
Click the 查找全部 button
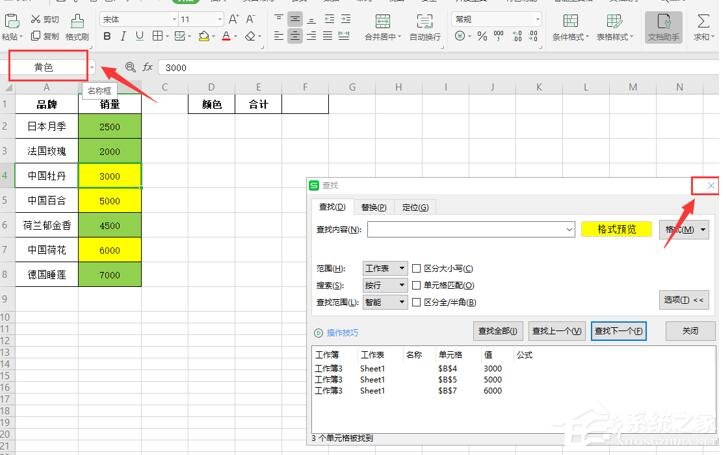tap(497, 331)
